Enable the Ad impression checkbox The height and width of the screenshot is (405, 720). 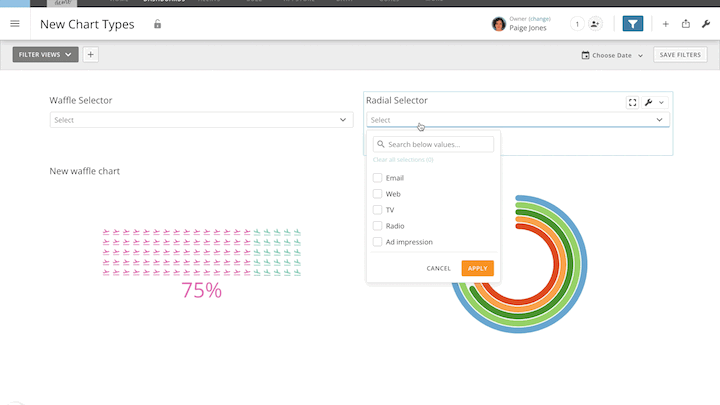[378, 242]
